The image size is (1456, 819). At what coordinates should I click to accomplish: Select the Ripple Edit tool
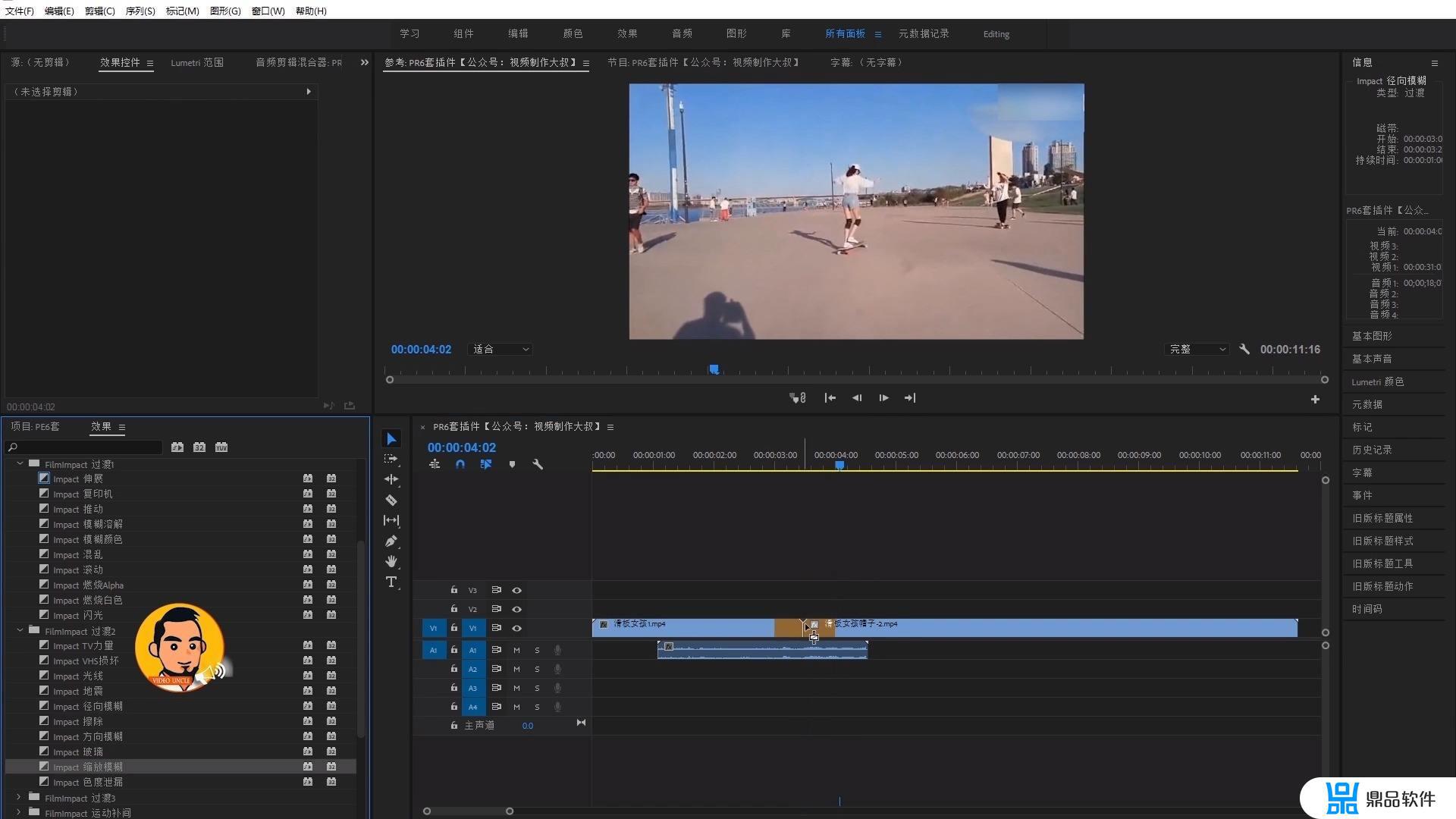[x=391, y=479]
